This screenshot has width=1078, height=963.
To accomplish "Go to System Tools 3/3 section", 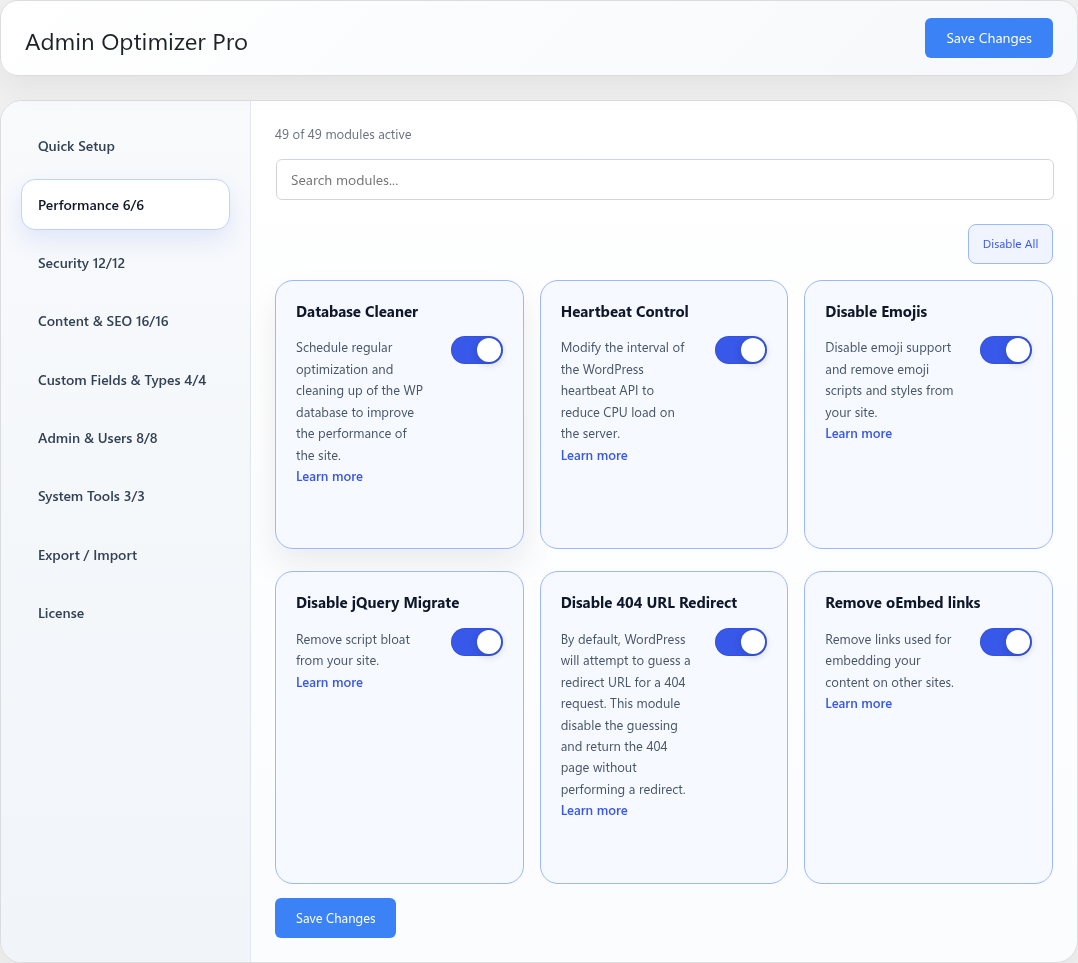I will point(125,496).
